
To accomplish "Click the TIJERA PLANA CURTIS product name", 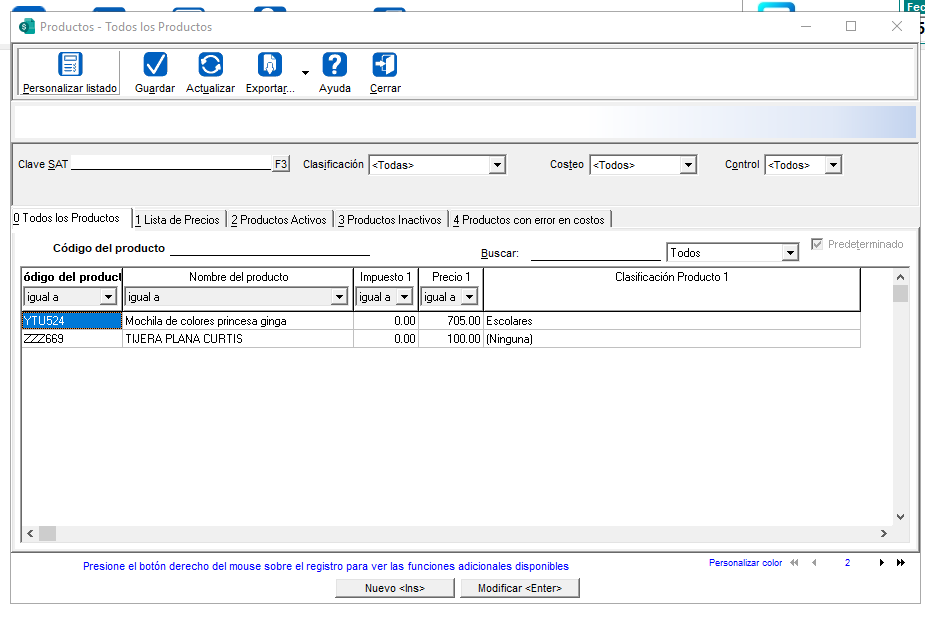I will click(184, 339).
